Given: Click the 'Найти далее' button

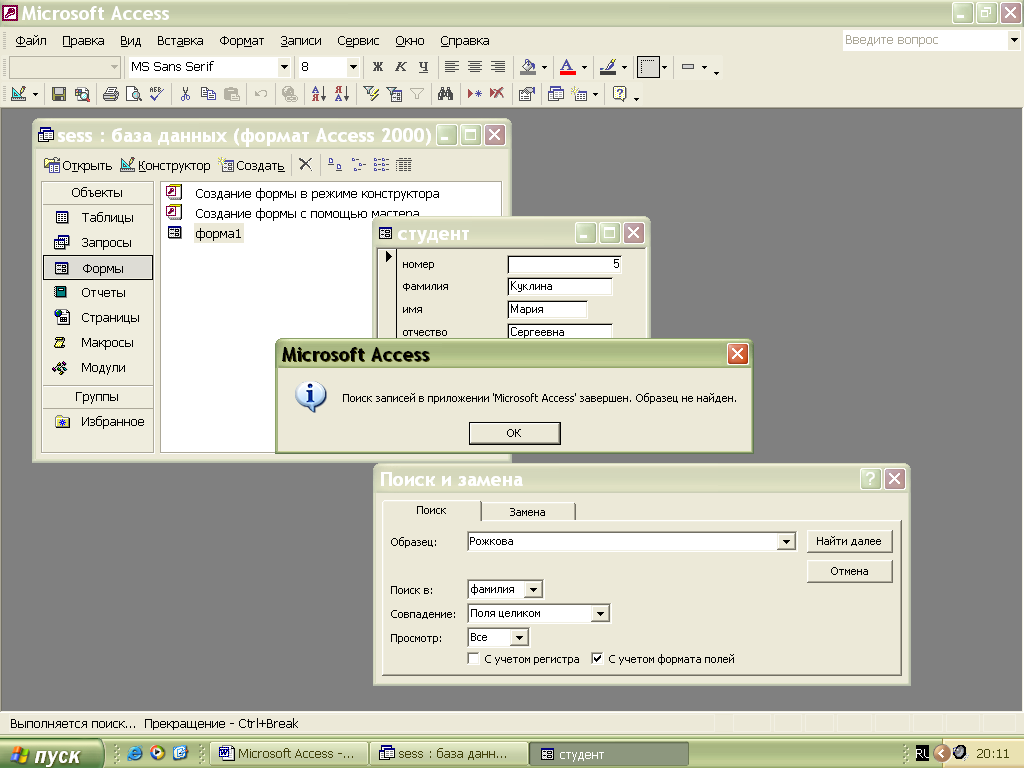Looking at the screenshot, I should (x=849, y=541).
